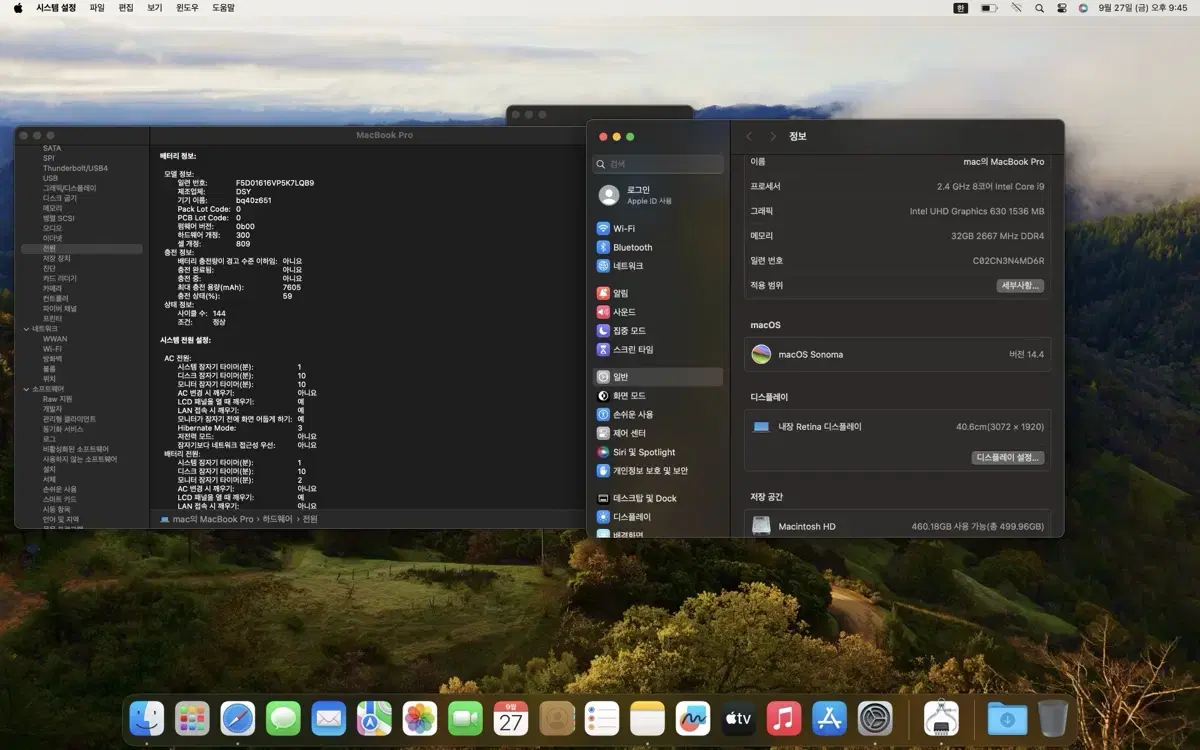Select 네트워크 in System Settings sidebar

[659, 266]
